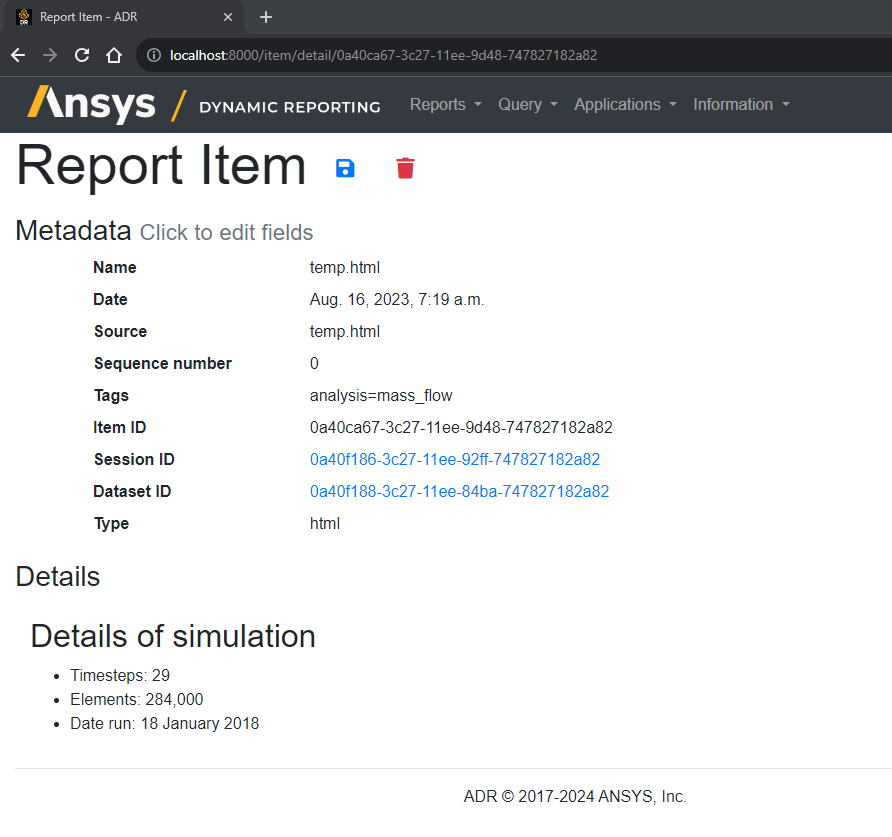Click the Dynamic Reporting brand text
Viewport: 892px width, 837px height.
(x=290, y=107)
